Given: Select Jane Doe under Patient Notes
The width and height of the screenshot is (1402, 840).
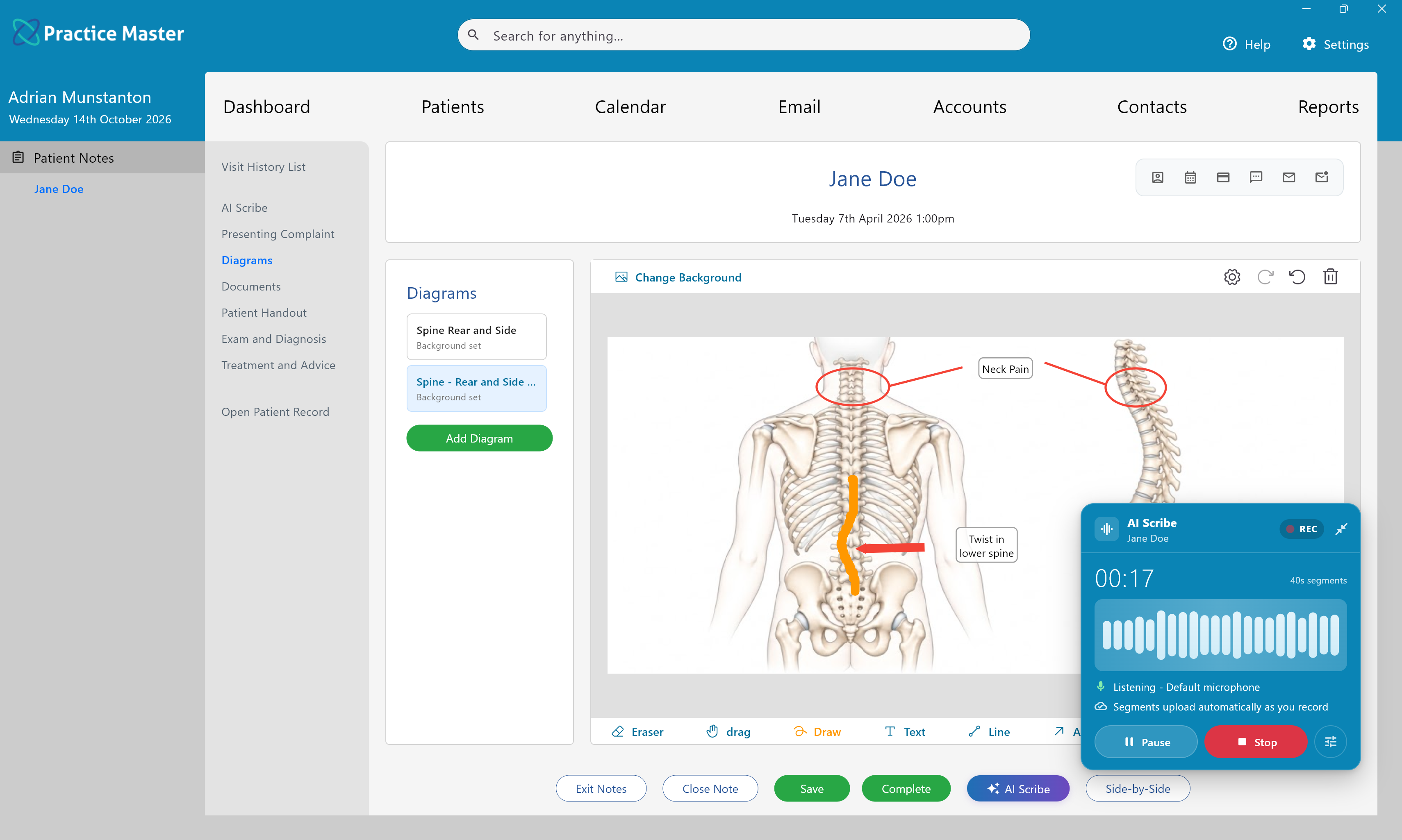Looking at the screenshot, I should coord(59,189).
